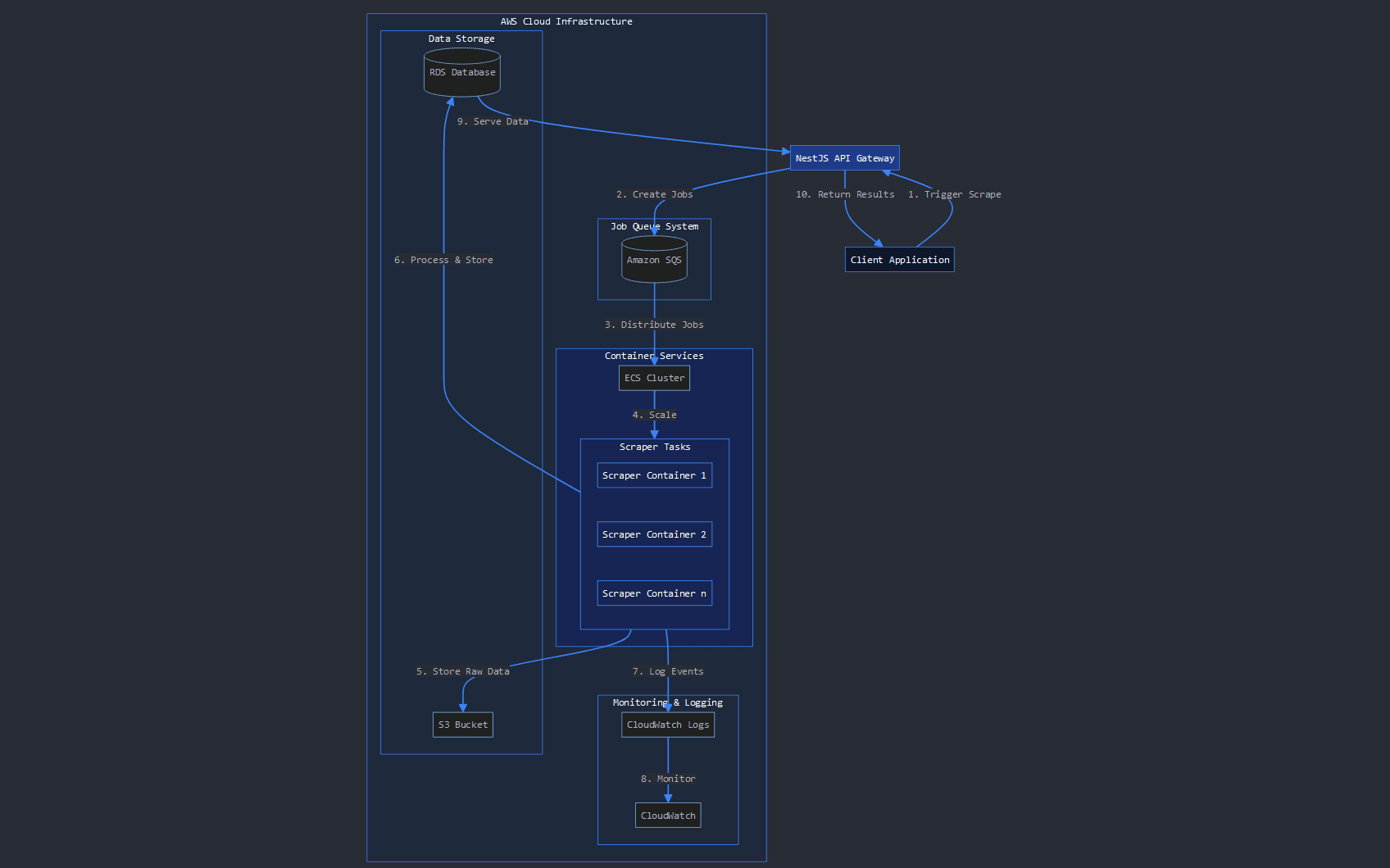Viewport: 1390px width, 868px height.
Task: Click Scraper Container 1 box
Action: coord(654,475)
